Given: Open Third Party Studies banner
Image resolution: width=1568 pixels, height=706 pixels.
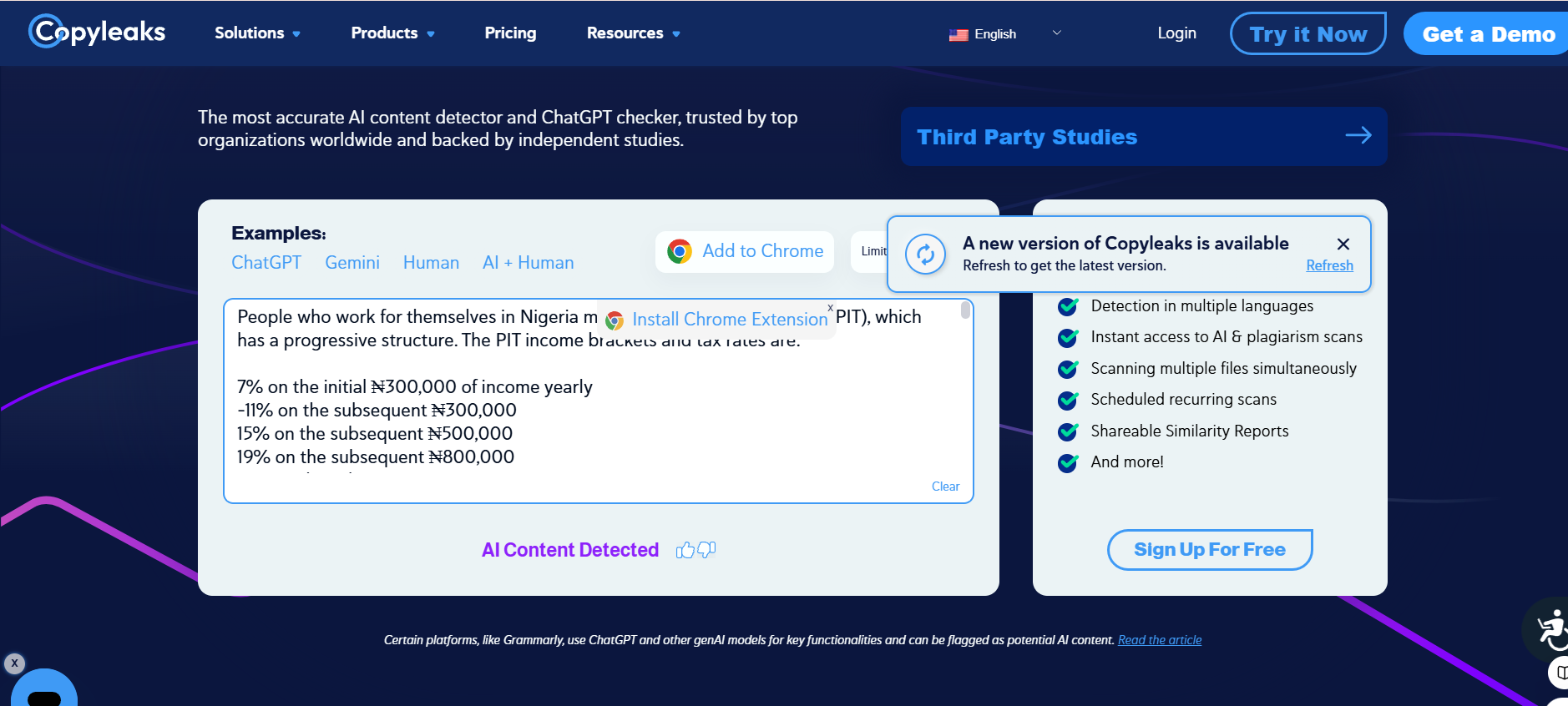Looking at the screenshot, I should coord(1144,136).
